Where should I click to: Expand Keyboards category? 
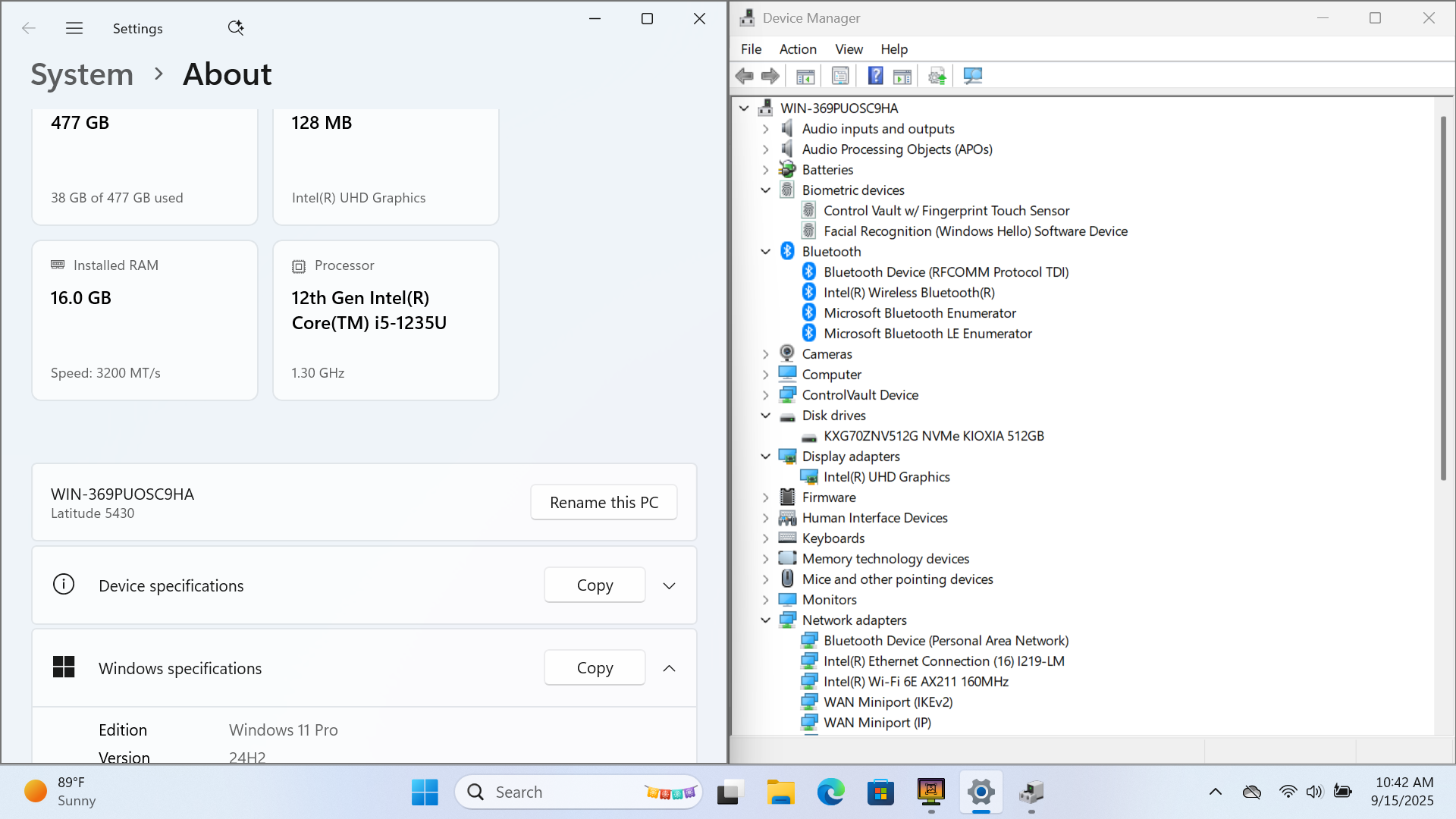(765, 538)
